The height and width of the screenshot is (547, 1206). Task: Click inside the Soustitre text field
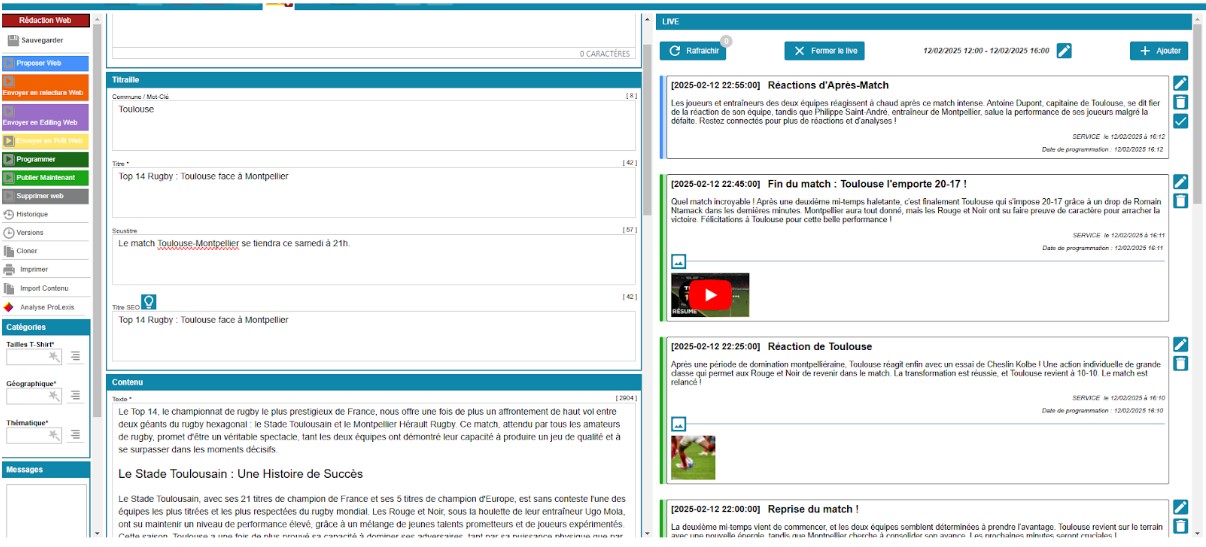(373, 260)
